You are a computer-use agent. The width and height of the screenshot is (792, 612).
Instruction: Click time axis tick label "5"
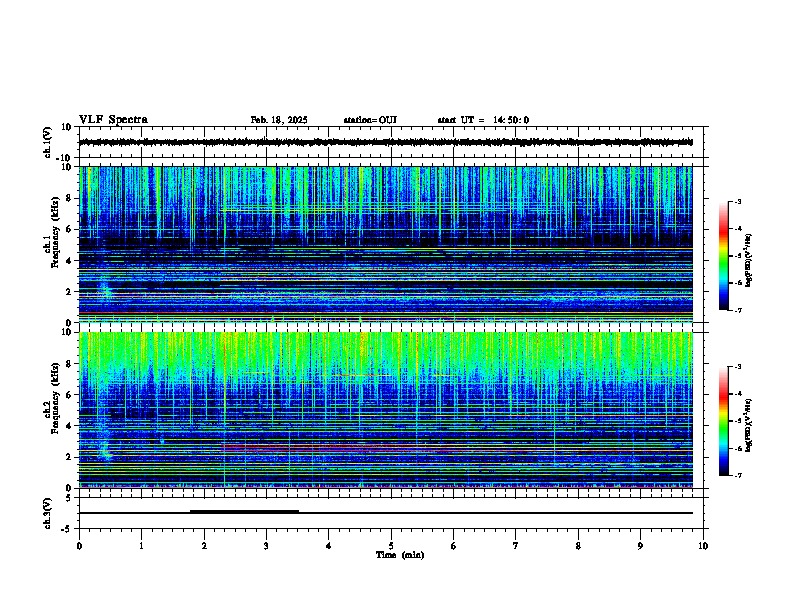click(x=391, y=546)
